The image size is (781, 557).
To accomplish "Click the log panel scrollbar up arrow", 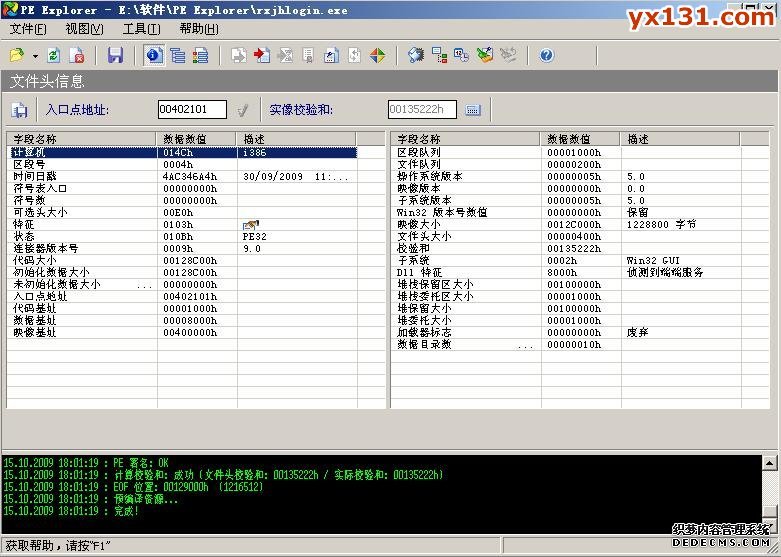I will point(768,463).
